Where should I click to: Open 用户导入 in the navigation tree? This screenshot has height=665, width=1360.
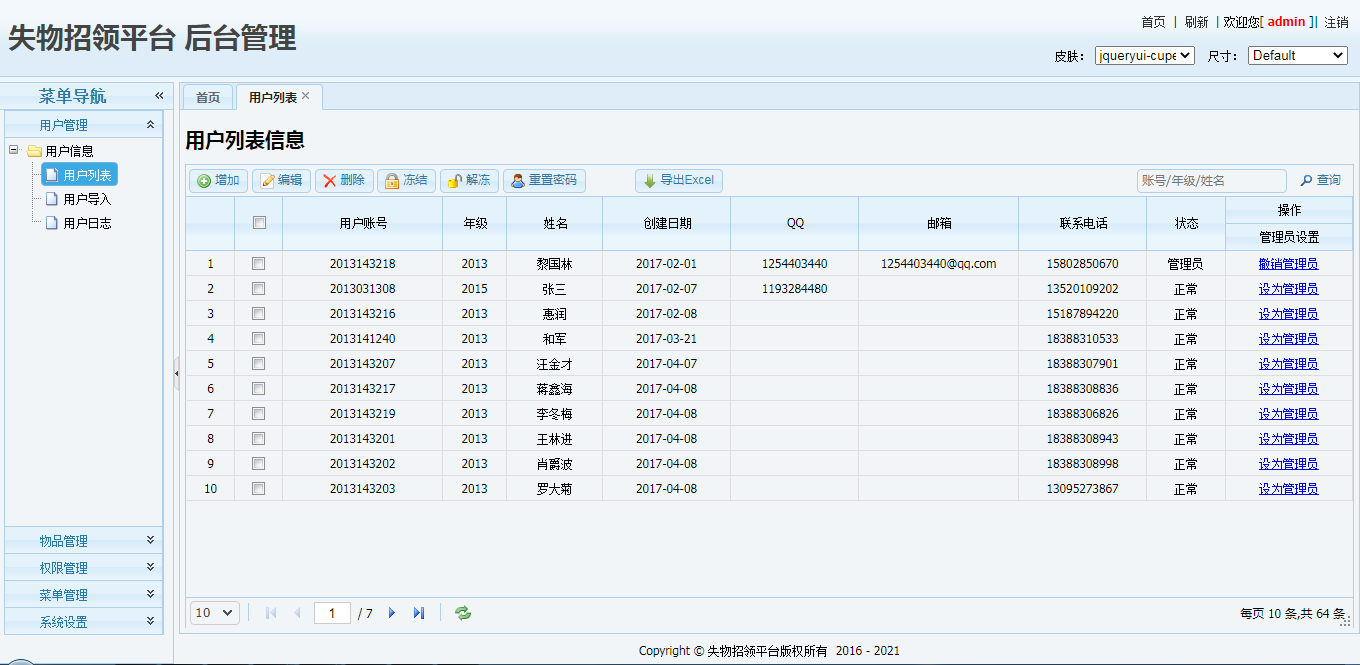(x=87, y=199)
